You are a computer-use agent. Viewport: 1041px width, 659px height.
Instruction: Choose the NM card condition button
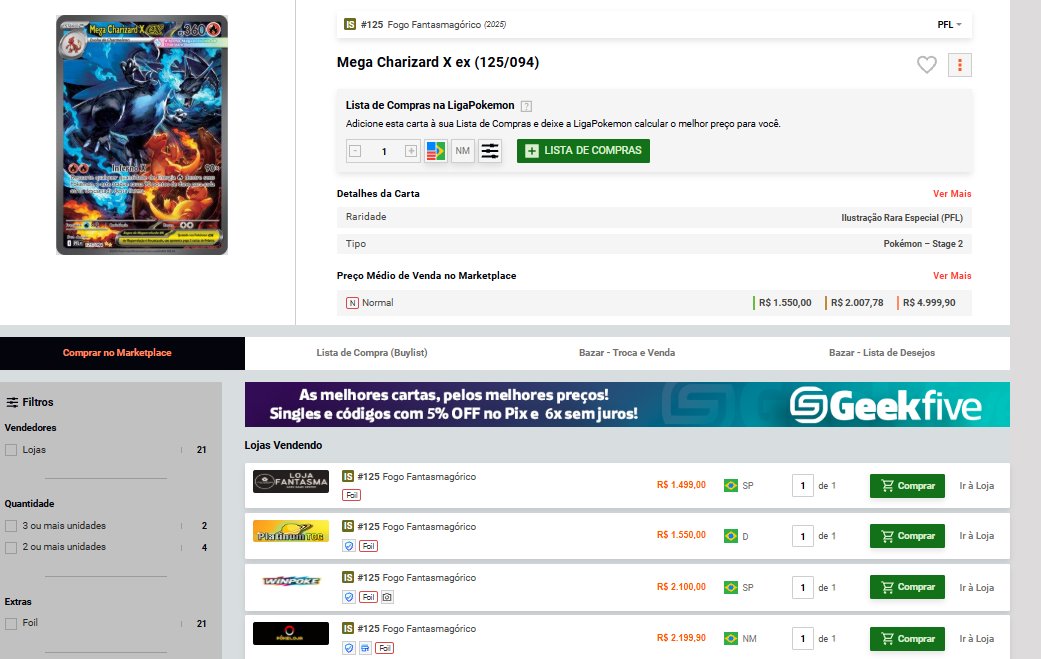463,151
